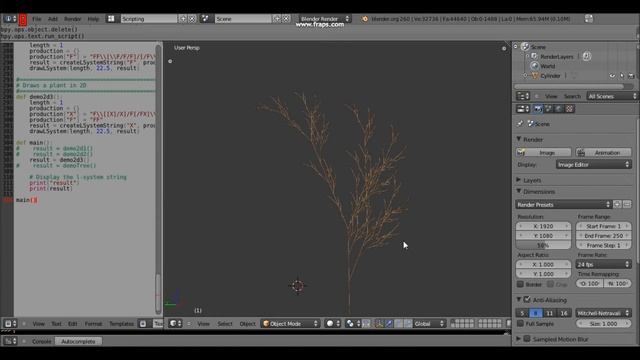Open pivot point selector in viewport header
Viewport: 640px width, 360px height.
(x=353, y=324)
